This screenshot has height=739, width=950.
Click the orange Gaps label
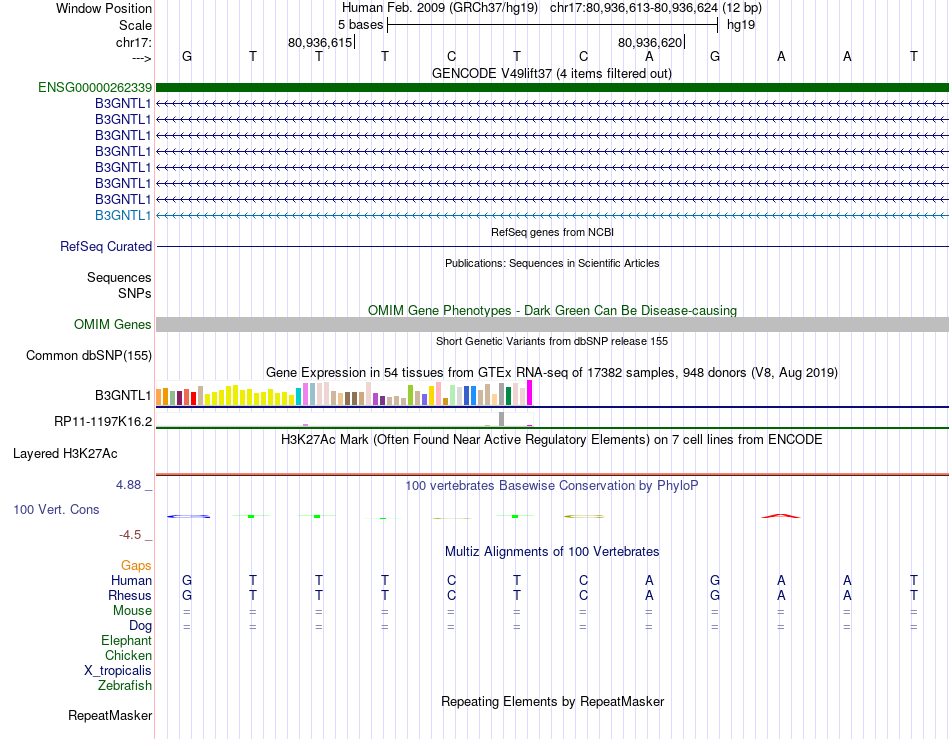click(136, 565)
